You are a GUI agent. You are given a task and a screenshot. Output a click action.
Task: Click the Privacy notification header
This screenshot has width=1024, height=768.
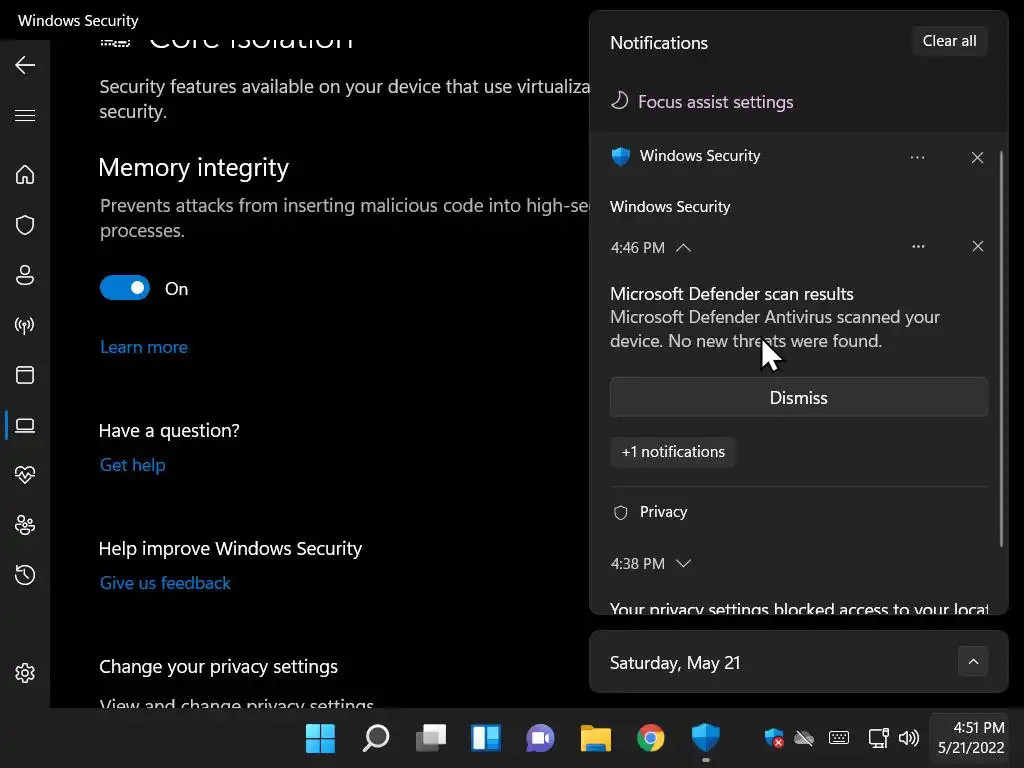click(x=663, y=512)
